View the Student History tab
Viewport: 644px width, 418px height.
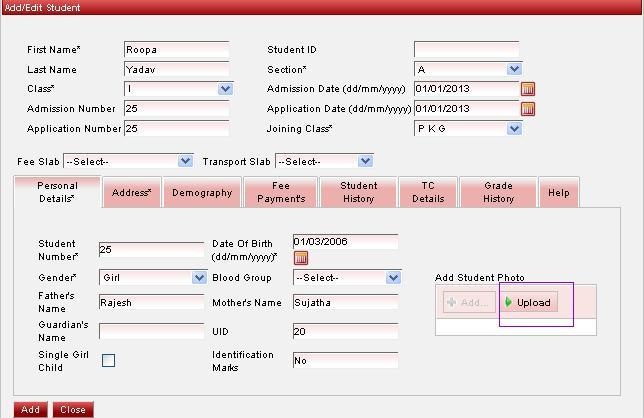click(358, 193)
